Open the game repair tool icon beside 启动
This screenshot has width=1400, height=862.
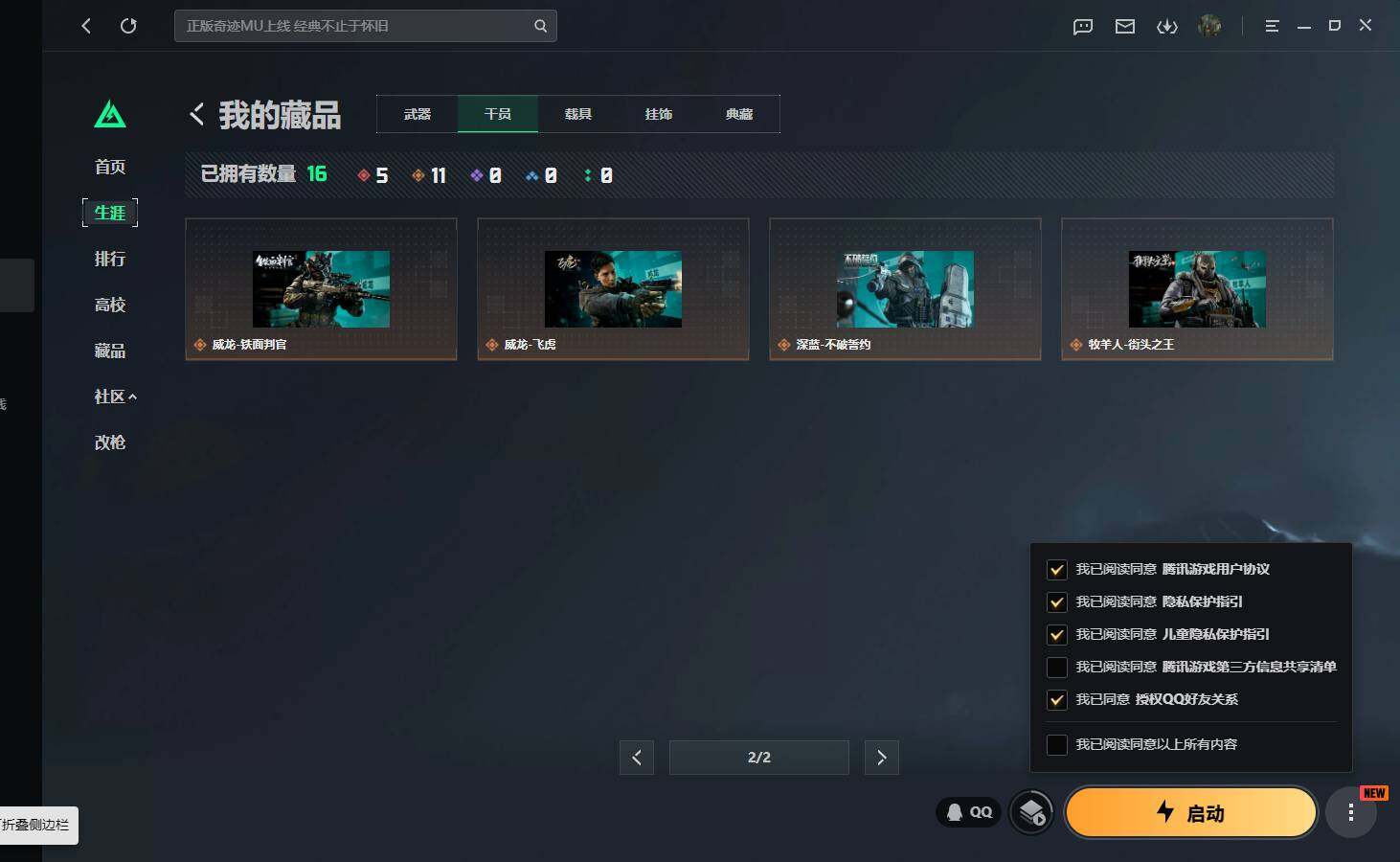1031,812
